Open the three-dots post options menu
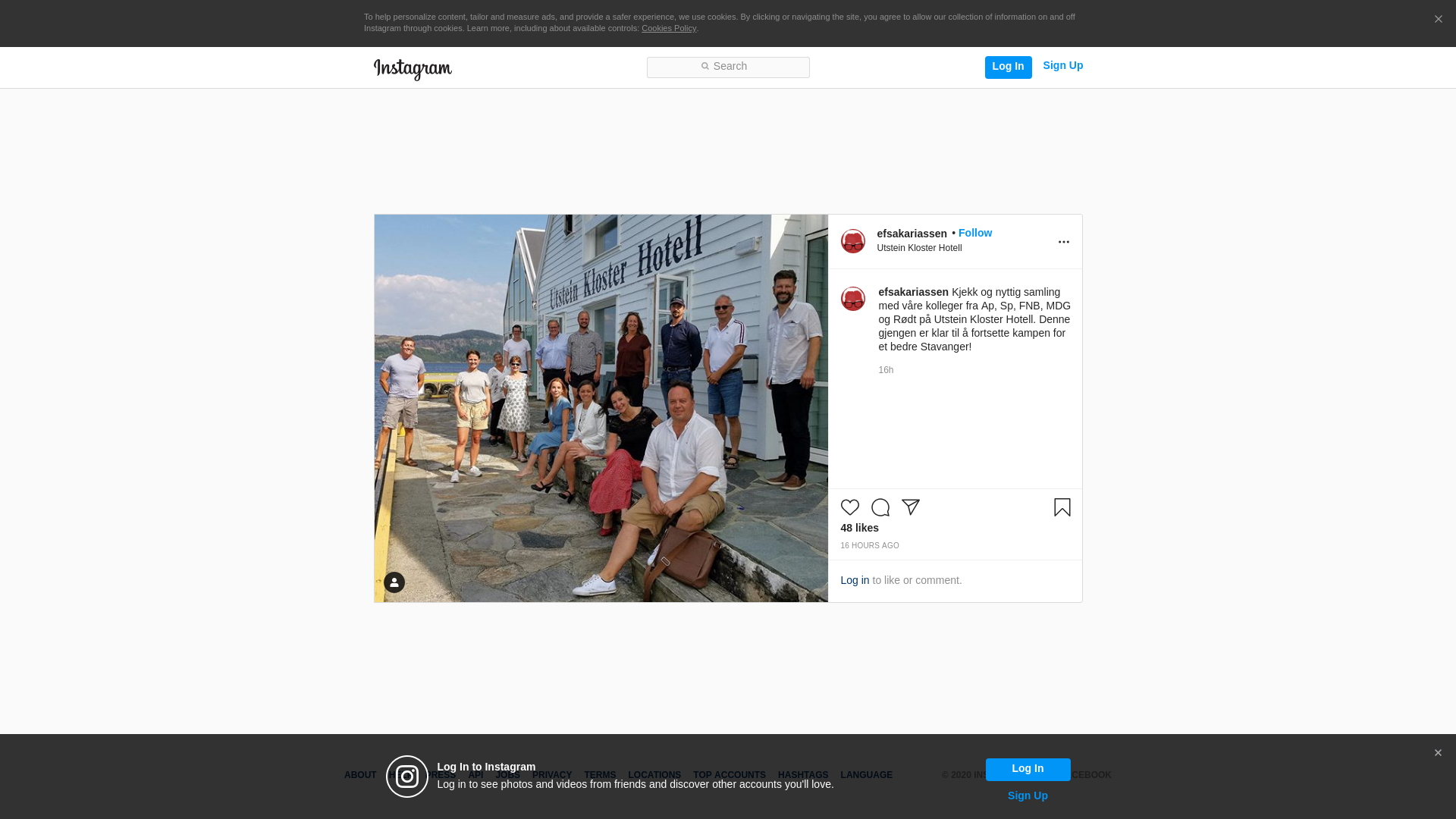The height and width of the screenshot is (819, 1456). (x=1064, y=242)
